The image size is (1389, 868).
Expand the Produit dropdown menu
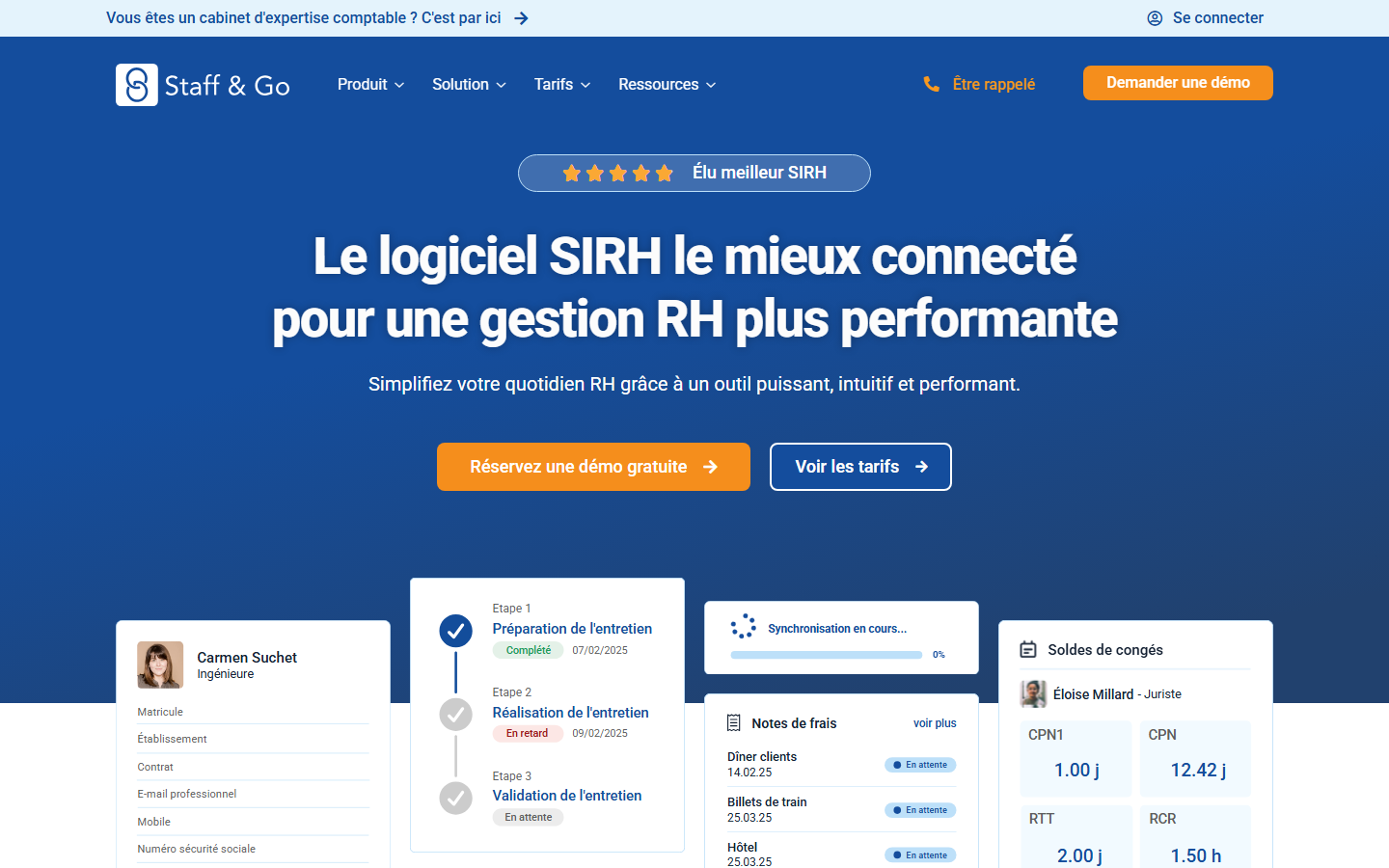(x=370, y=85)
